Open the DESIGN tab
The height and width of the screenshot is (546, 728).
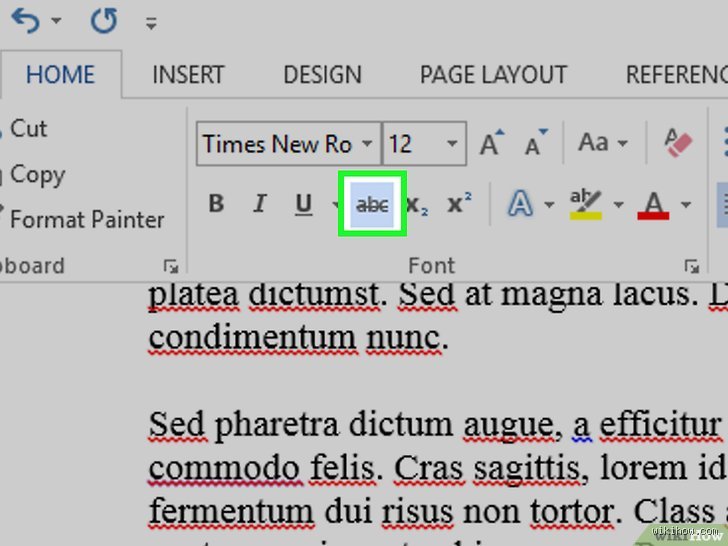click(x=322, y=75)
